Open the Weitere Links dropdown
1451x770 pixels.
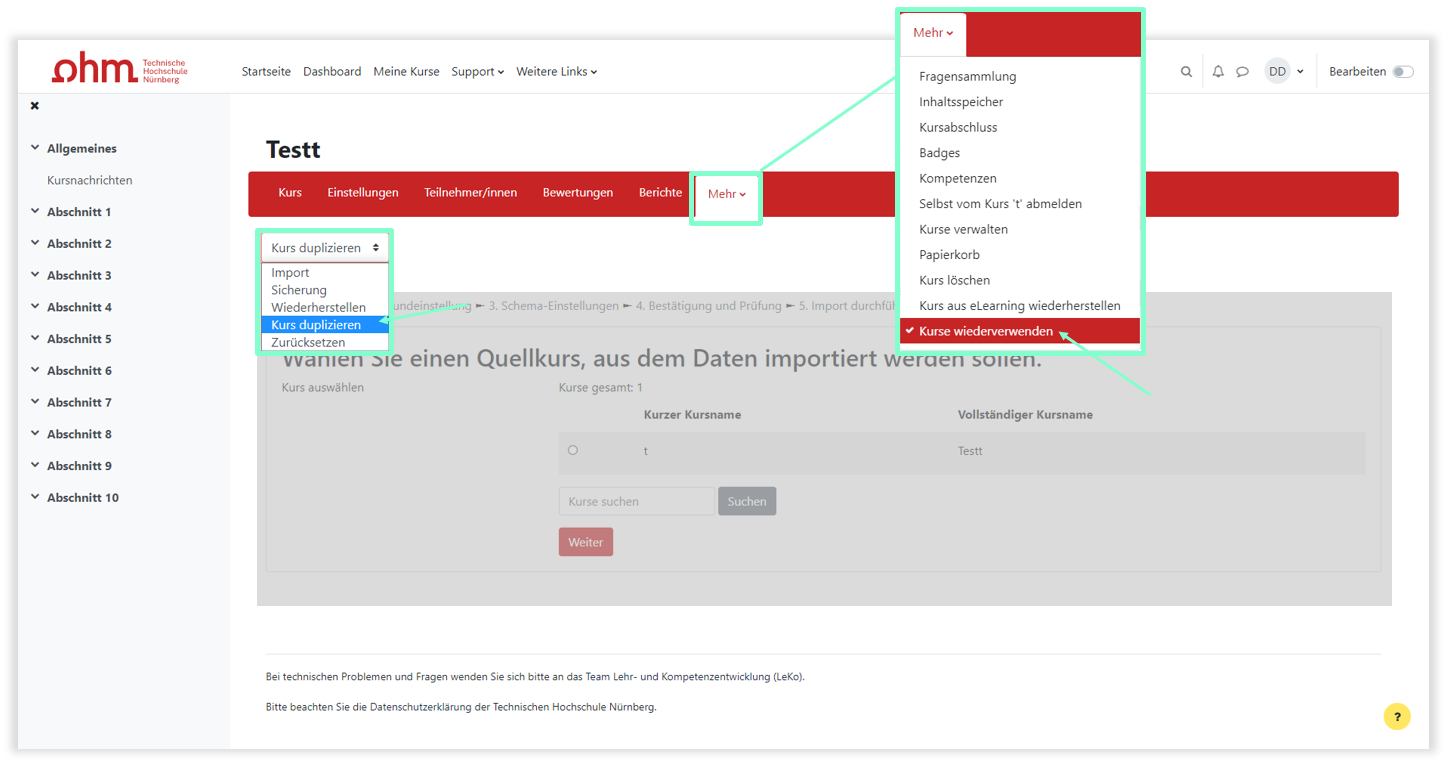coord(556,72)
